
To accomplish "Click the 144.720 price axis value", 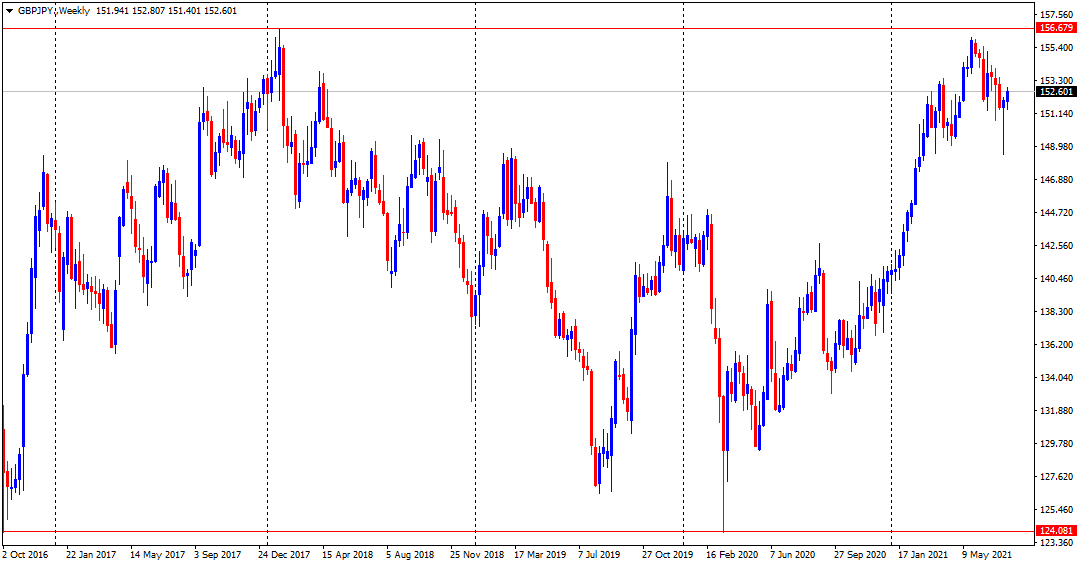I will tap(1057, 213).
